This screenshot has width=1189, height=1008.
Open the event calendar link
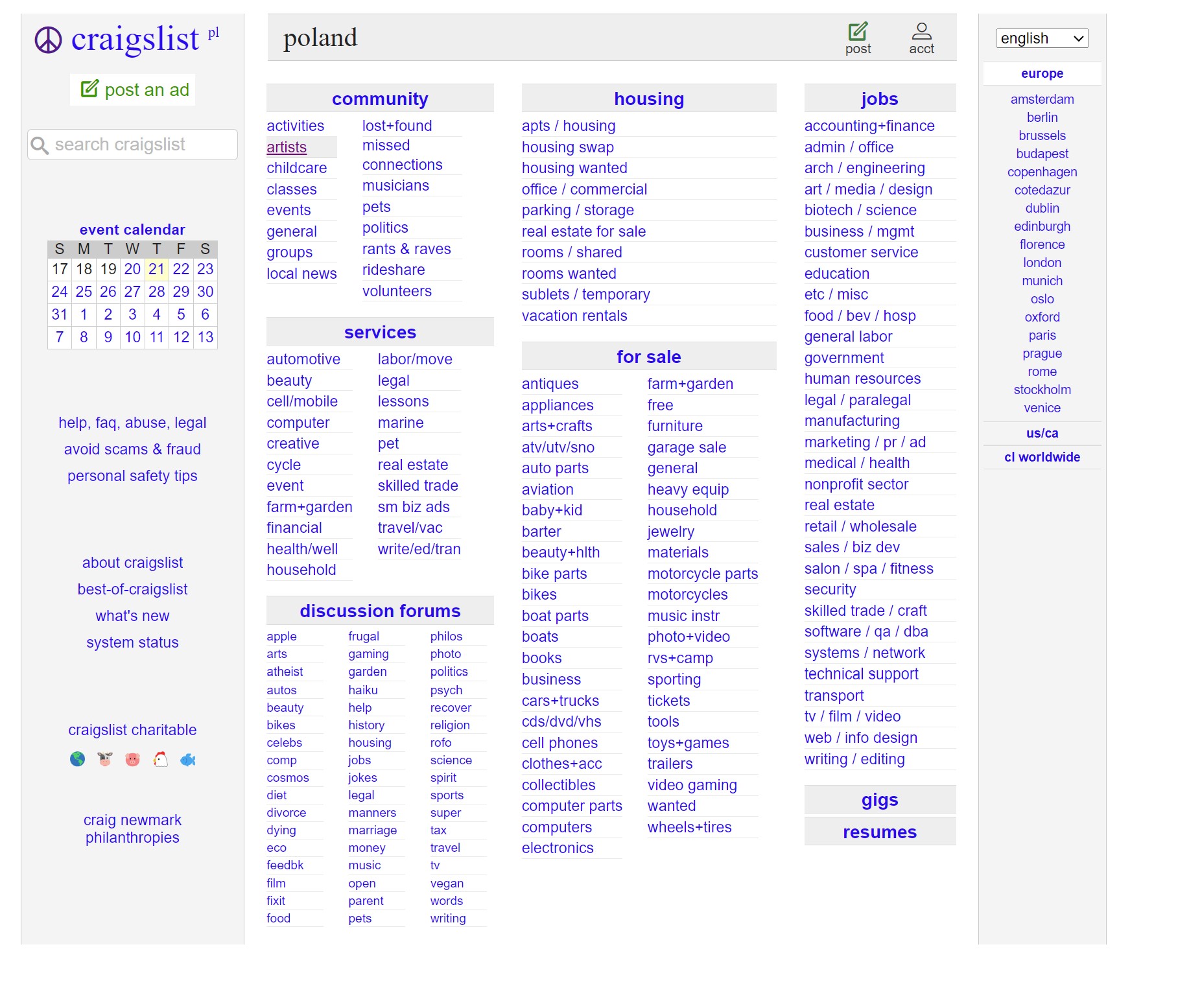[132, 229]
